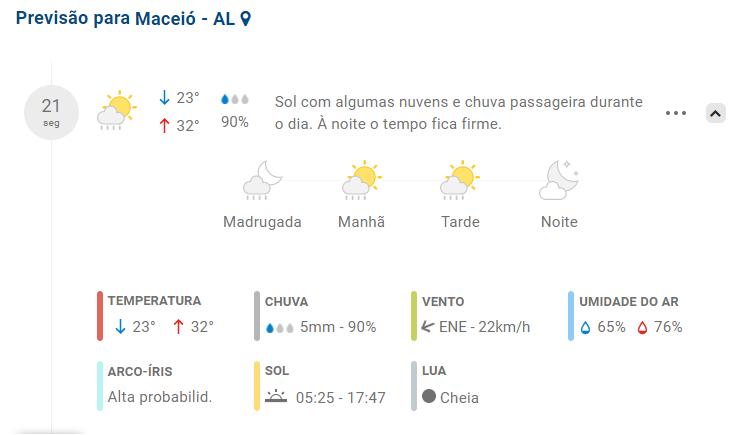Click the Arco-íris Alta probabilid. text
The width and height of the screenshot is (741, 435).
click(160, 396)
